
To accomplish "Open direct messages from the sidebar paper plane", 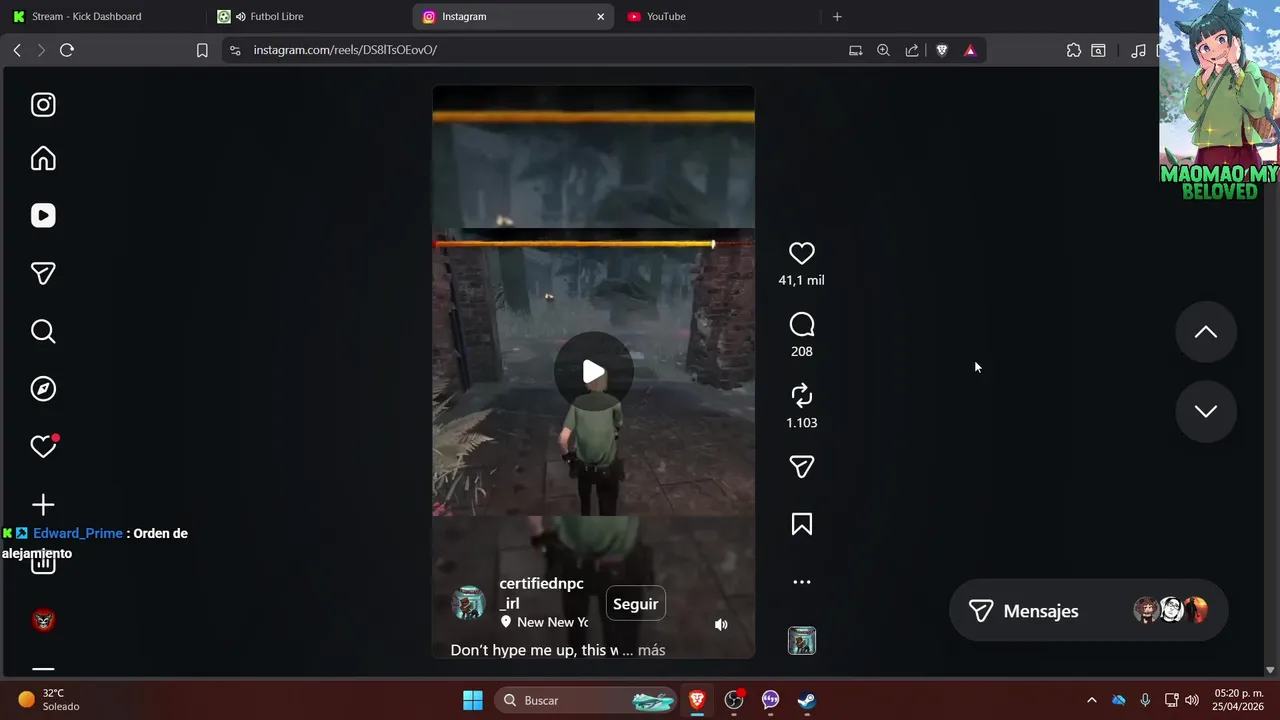I will (x=43, y=273).
